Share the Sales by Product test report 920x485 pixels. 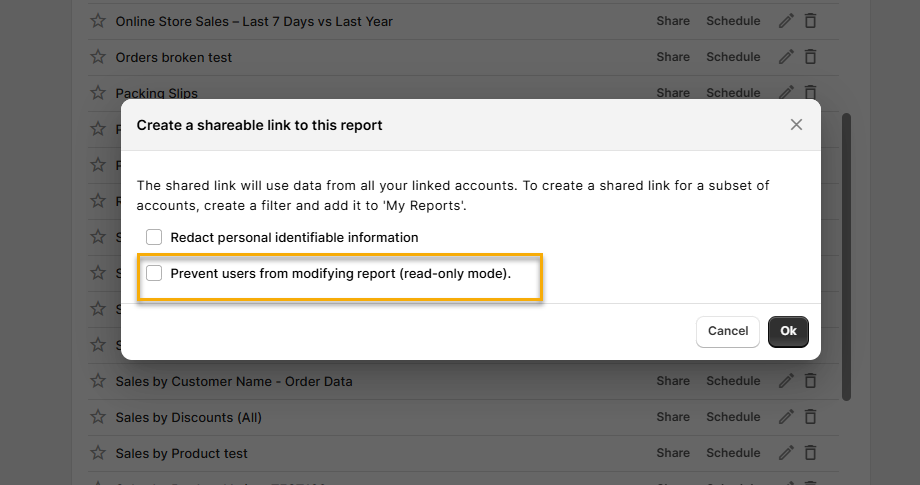pyautogui.click(x=673, y=453)
